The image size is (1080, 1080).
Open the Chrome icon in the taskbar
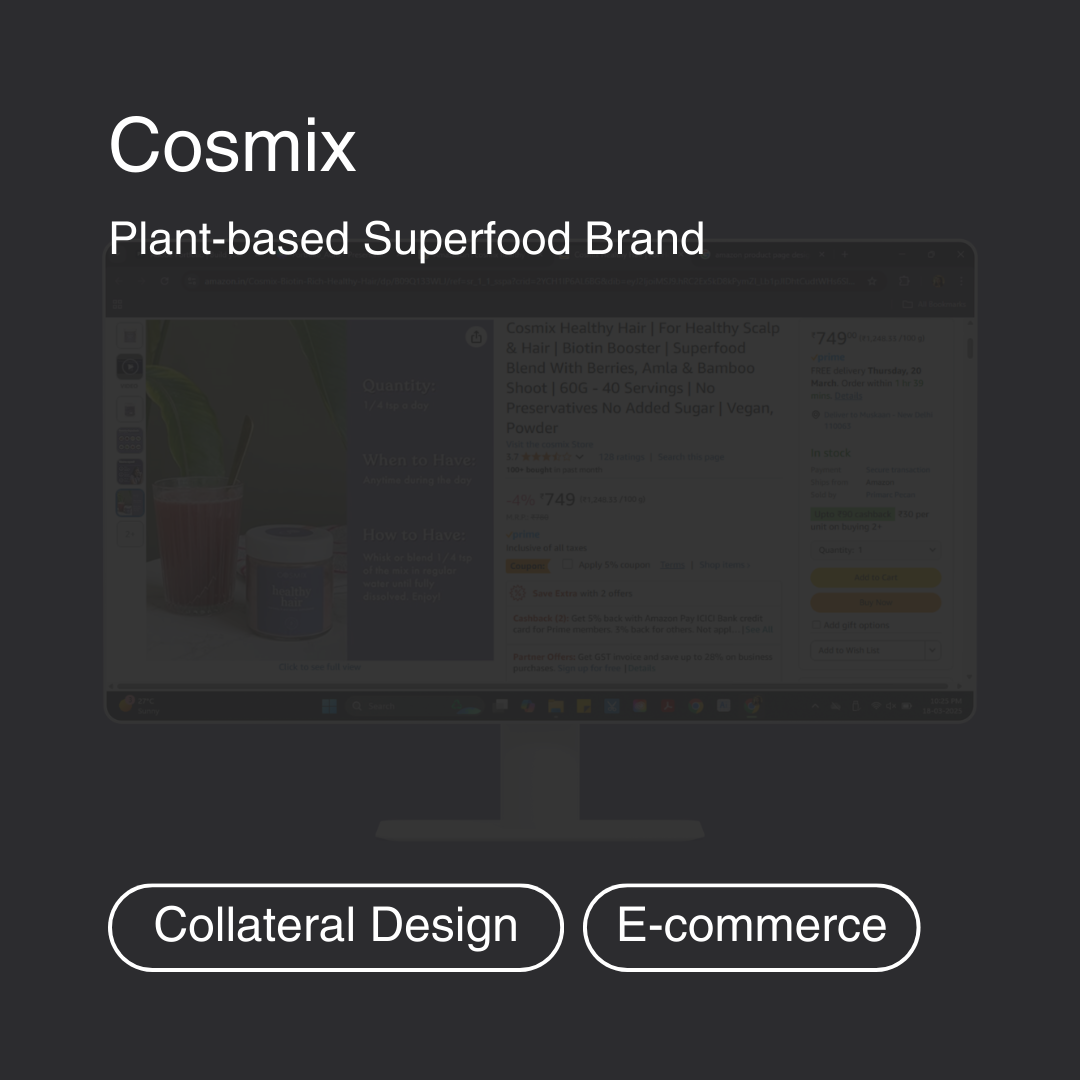pos(696,706)
